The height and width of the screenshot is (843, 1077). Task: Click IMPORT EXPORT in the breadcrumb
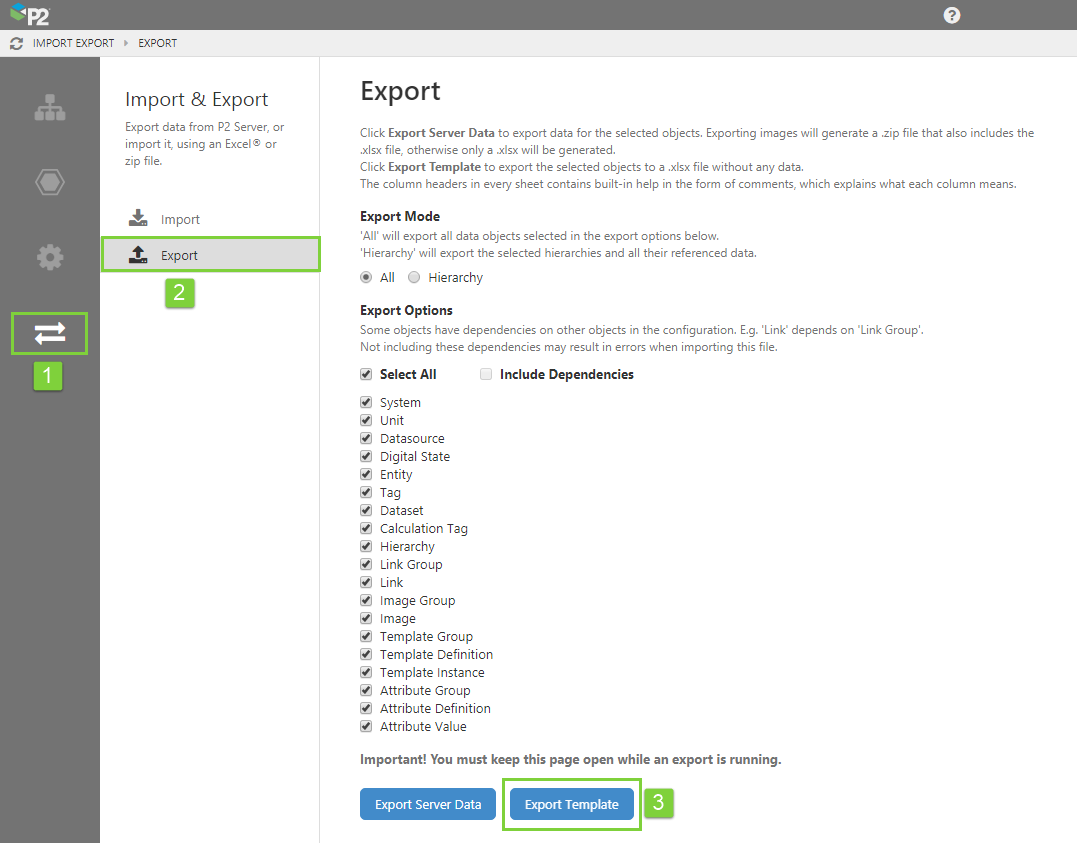coord(73,43)
